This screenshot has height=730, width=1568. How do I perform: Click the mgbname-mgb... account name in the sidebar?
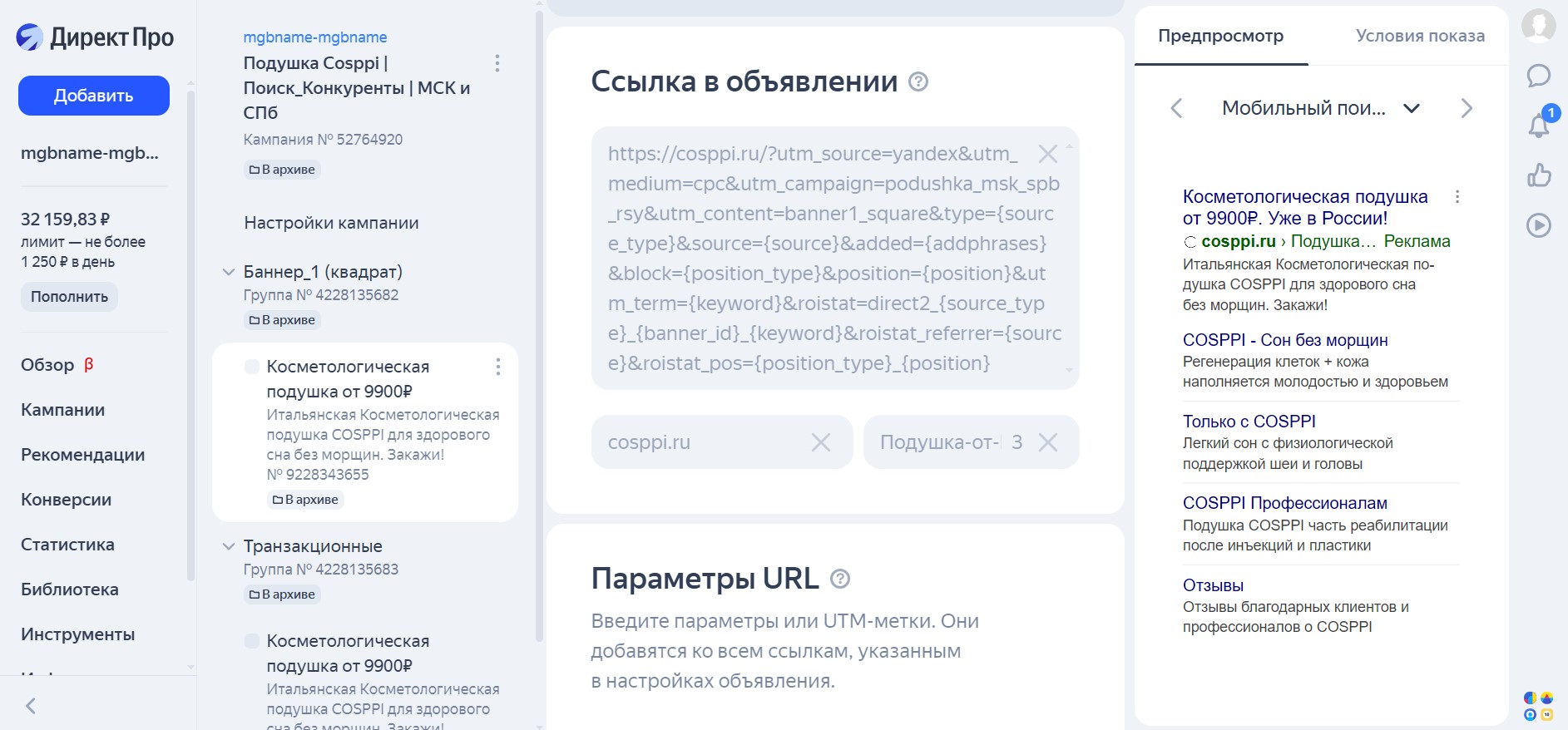89,153
